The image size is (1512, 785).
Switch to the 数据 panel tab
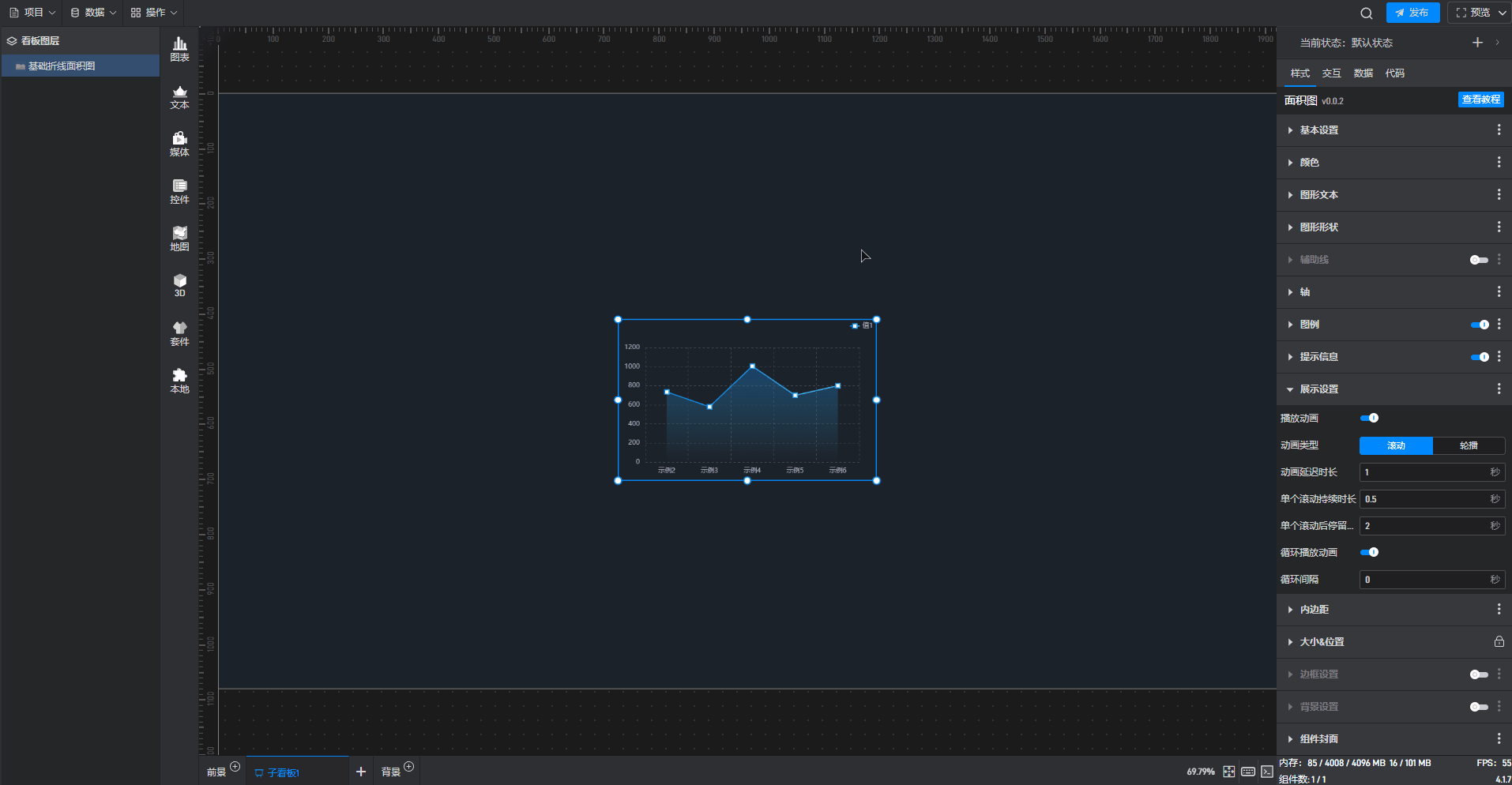(x=1363, y=73)
